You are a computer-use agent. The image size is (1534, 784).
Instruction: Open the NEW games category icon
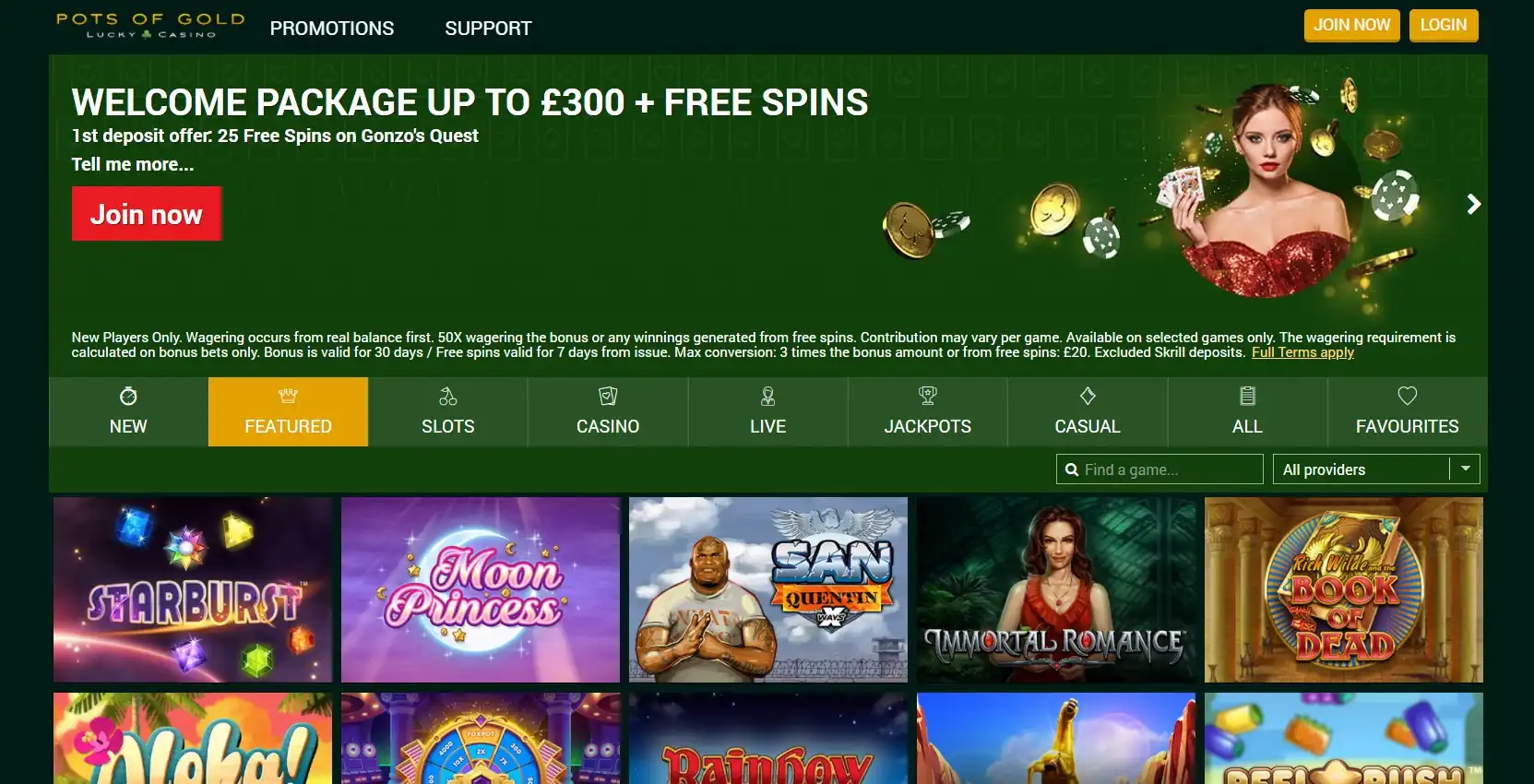coord(128,396)
